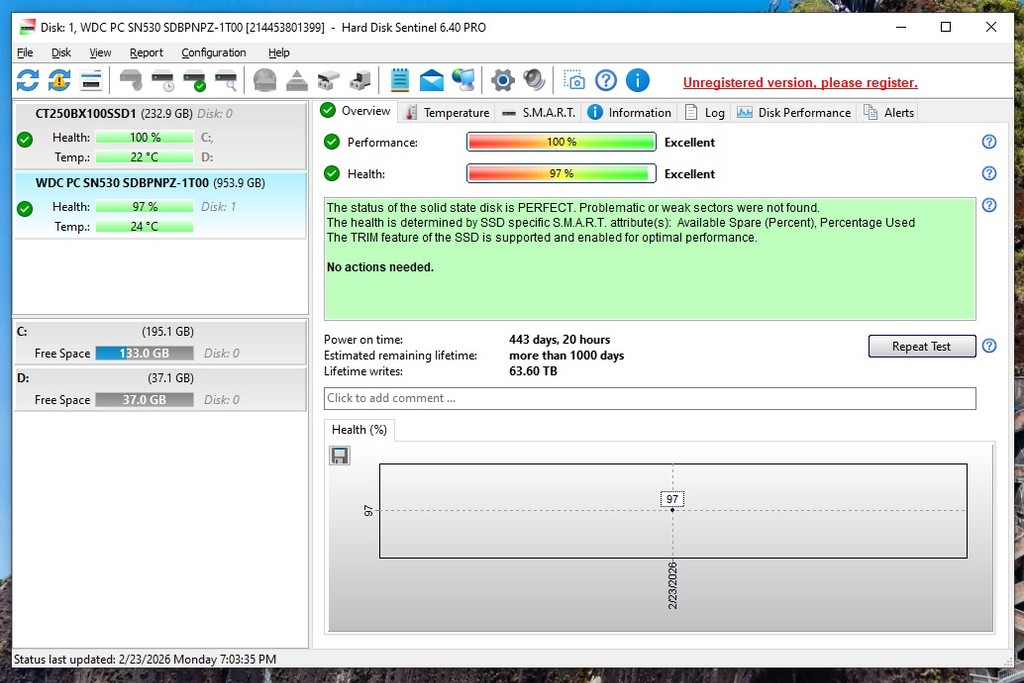Click the 63.60 TB lifetime writes value

coord(533,371)
